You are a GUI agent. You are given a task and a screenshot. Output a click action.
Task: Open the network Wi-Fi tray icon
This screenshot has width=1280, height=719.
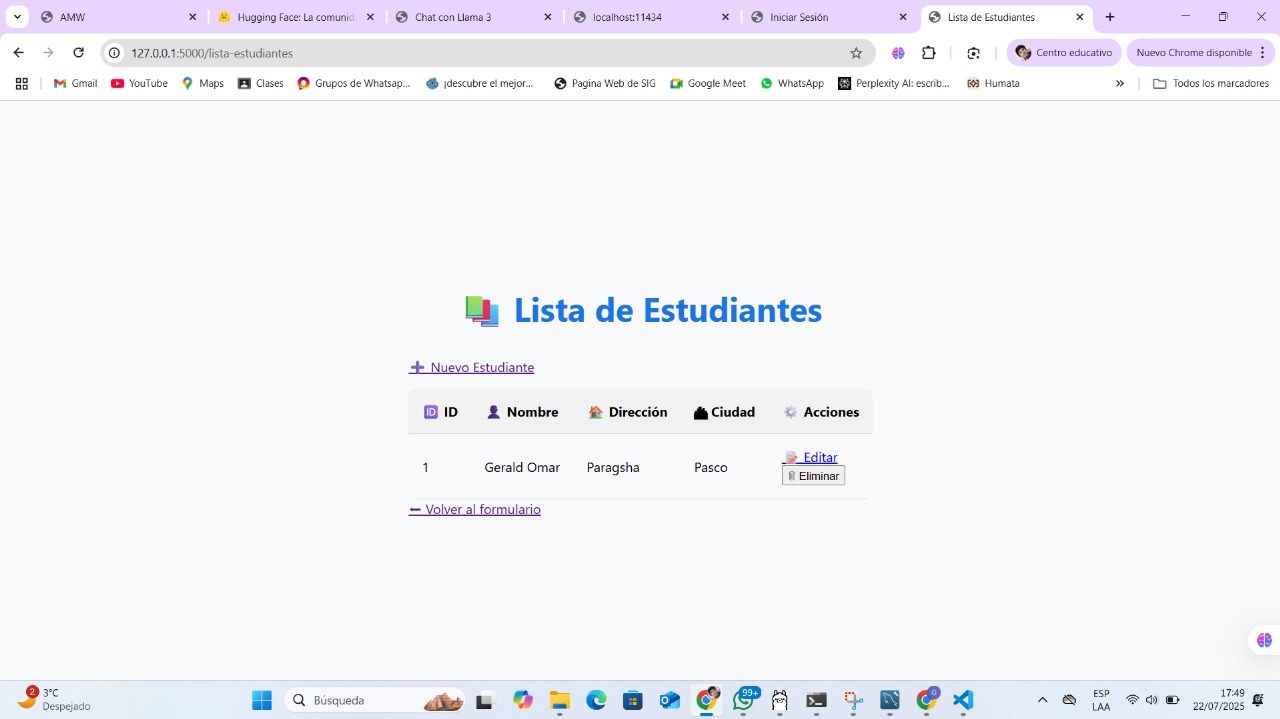(1132, 700)
